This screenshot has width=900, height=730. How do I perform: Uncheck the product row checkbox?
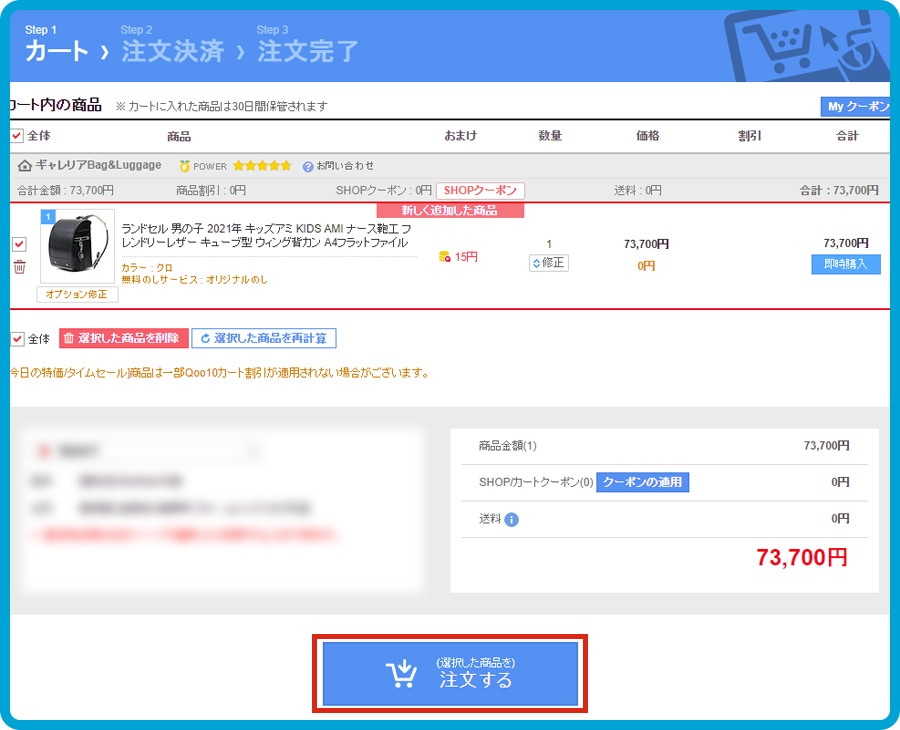[x=19, y=244]
